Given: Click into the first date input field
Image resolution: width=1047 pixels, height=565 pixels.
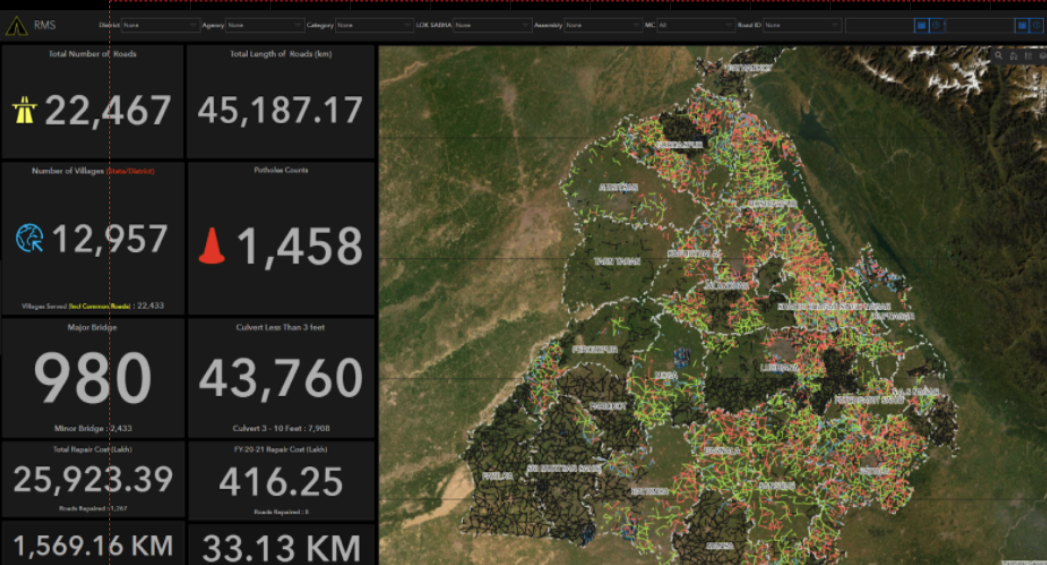Looking at the screenshot, I should (x=879, y=25).
